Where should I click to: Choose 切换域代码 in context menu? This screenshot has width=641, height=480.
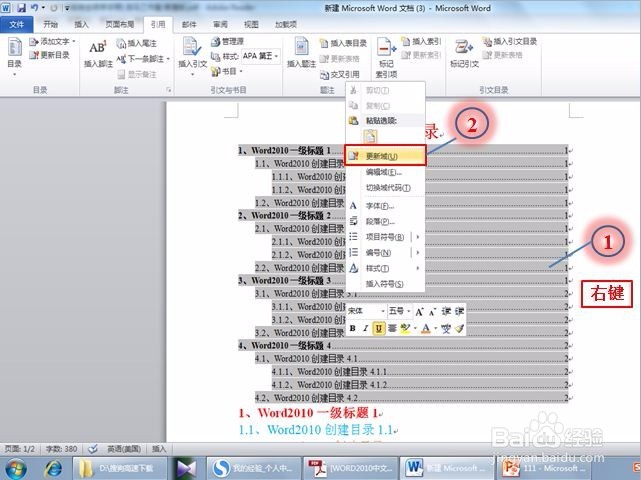point(385,188)
